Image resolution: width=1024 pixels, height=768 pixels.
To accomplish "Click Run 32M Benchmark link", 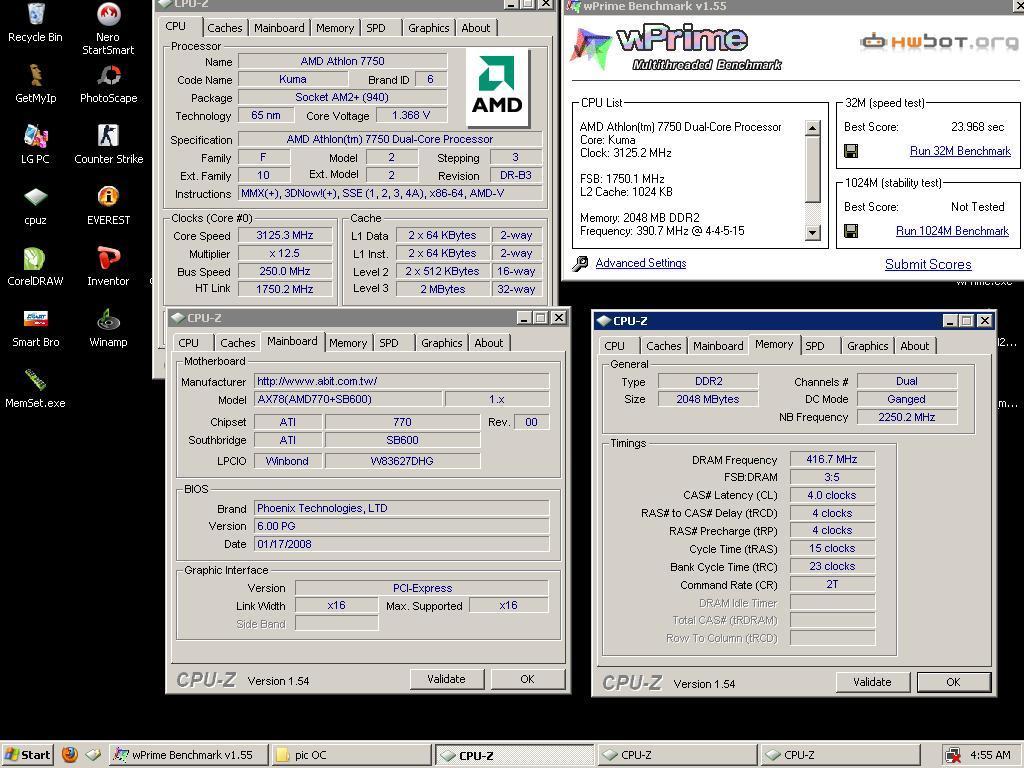I will pos(960,151).
